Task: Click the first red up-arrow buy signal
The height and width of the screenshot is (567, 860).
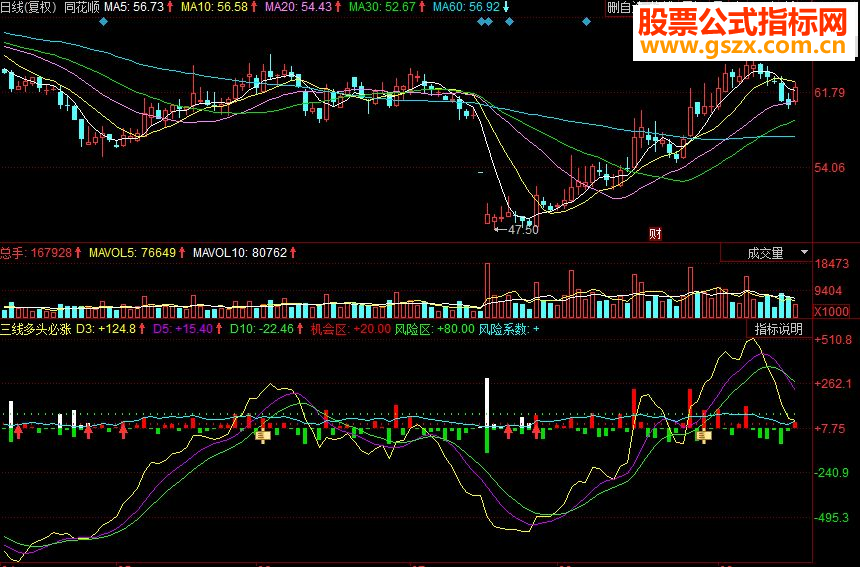Action: (19, 432)
